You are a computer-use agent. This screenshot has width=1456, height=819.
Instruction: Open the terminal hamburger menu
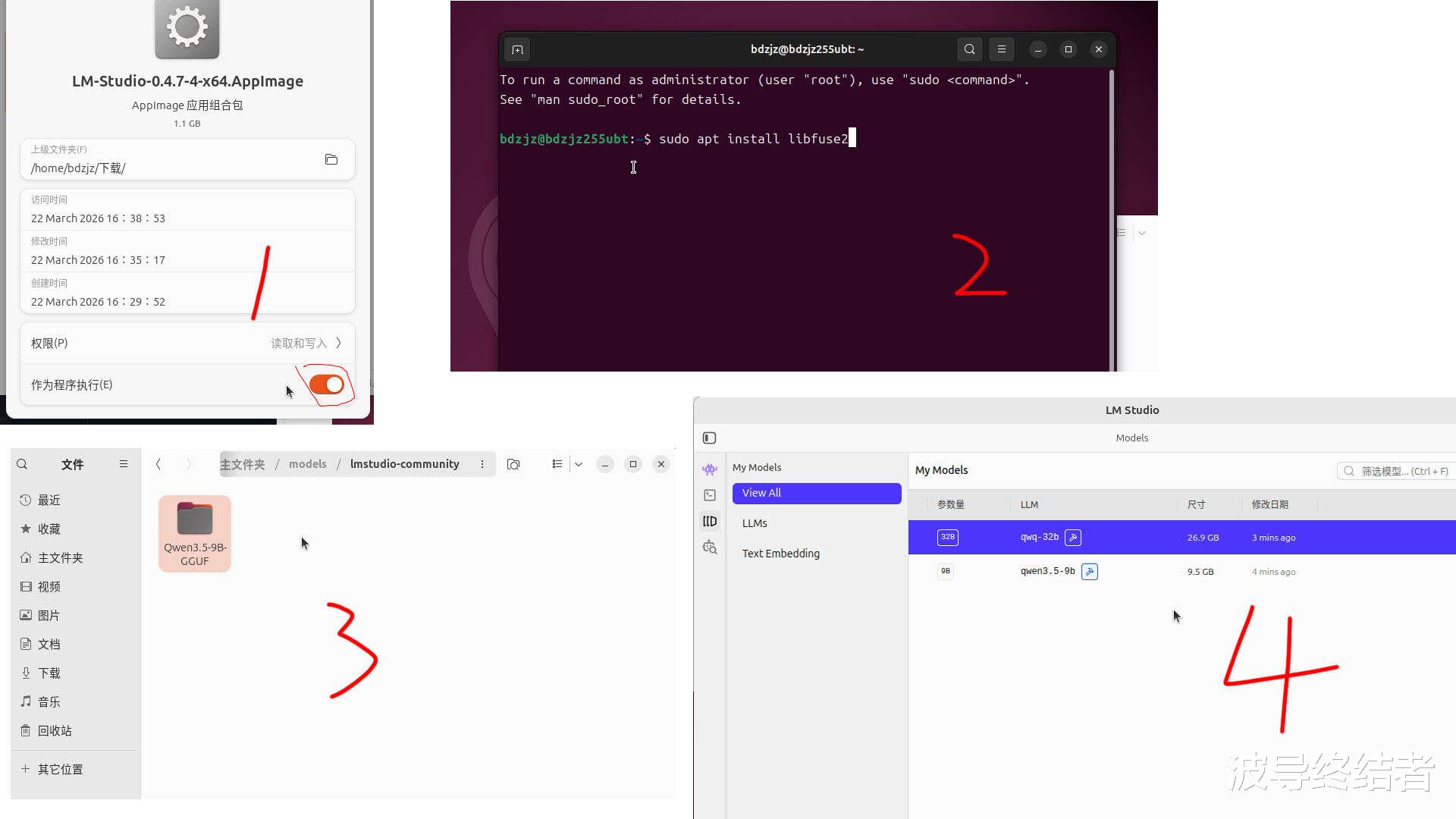pyautogui.click(x=1001, y=49)
